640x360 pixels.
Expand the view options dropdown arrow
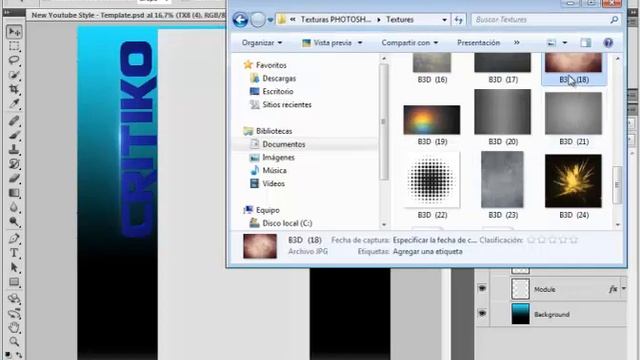click(565, 43)
